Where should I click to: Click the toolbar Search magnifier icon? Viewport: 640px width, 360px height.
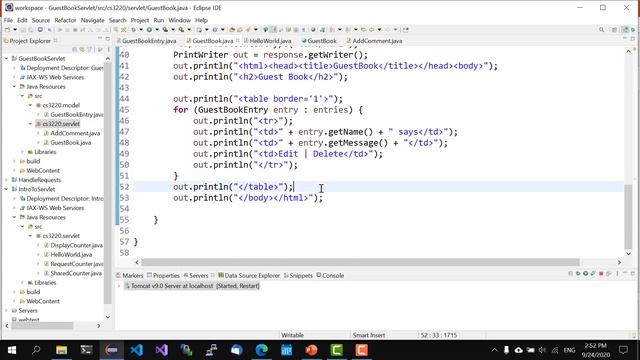pyautogui.click(x=601, y=30)
